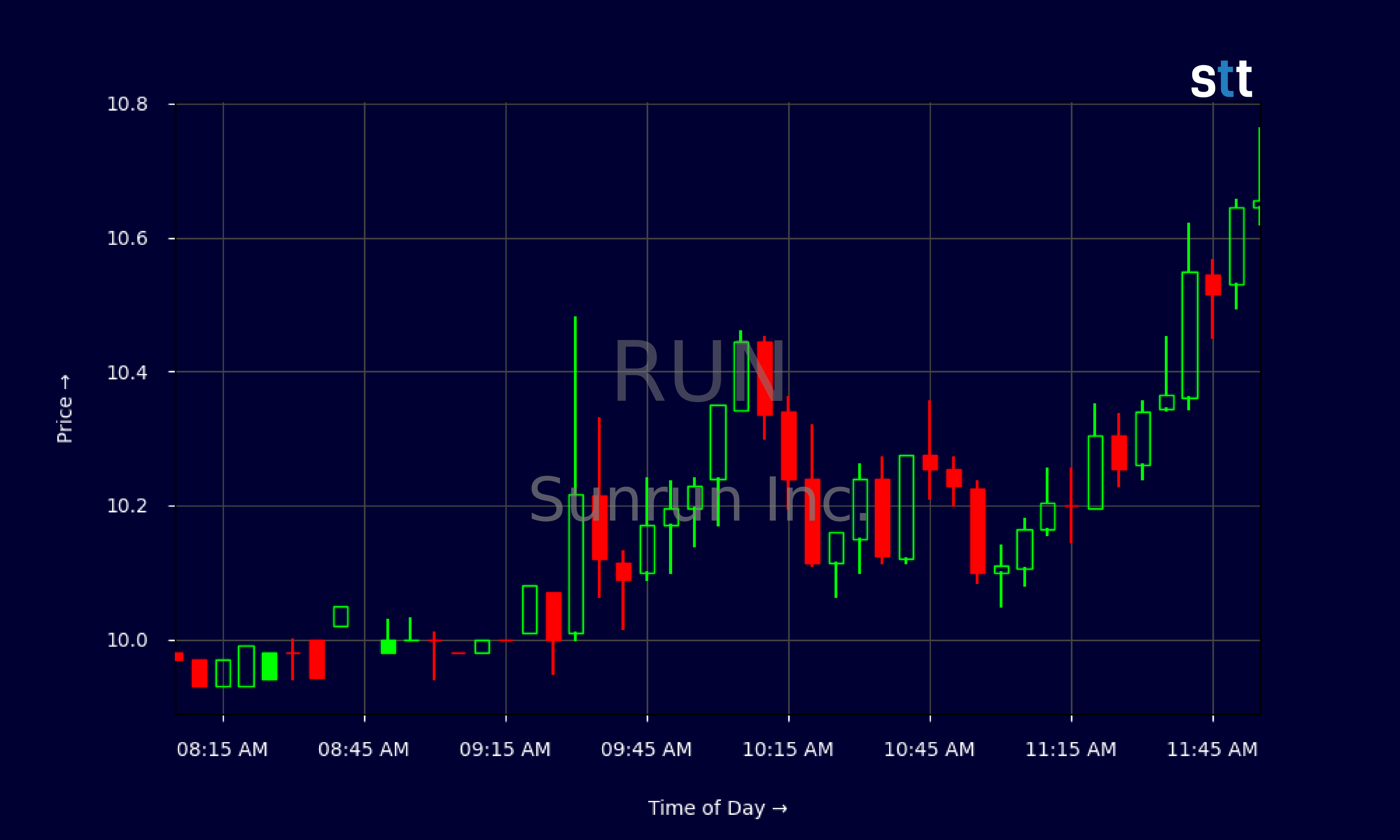1400x840 pixels.
Task: Click the 10.0 price label
Action: point(127,640)
